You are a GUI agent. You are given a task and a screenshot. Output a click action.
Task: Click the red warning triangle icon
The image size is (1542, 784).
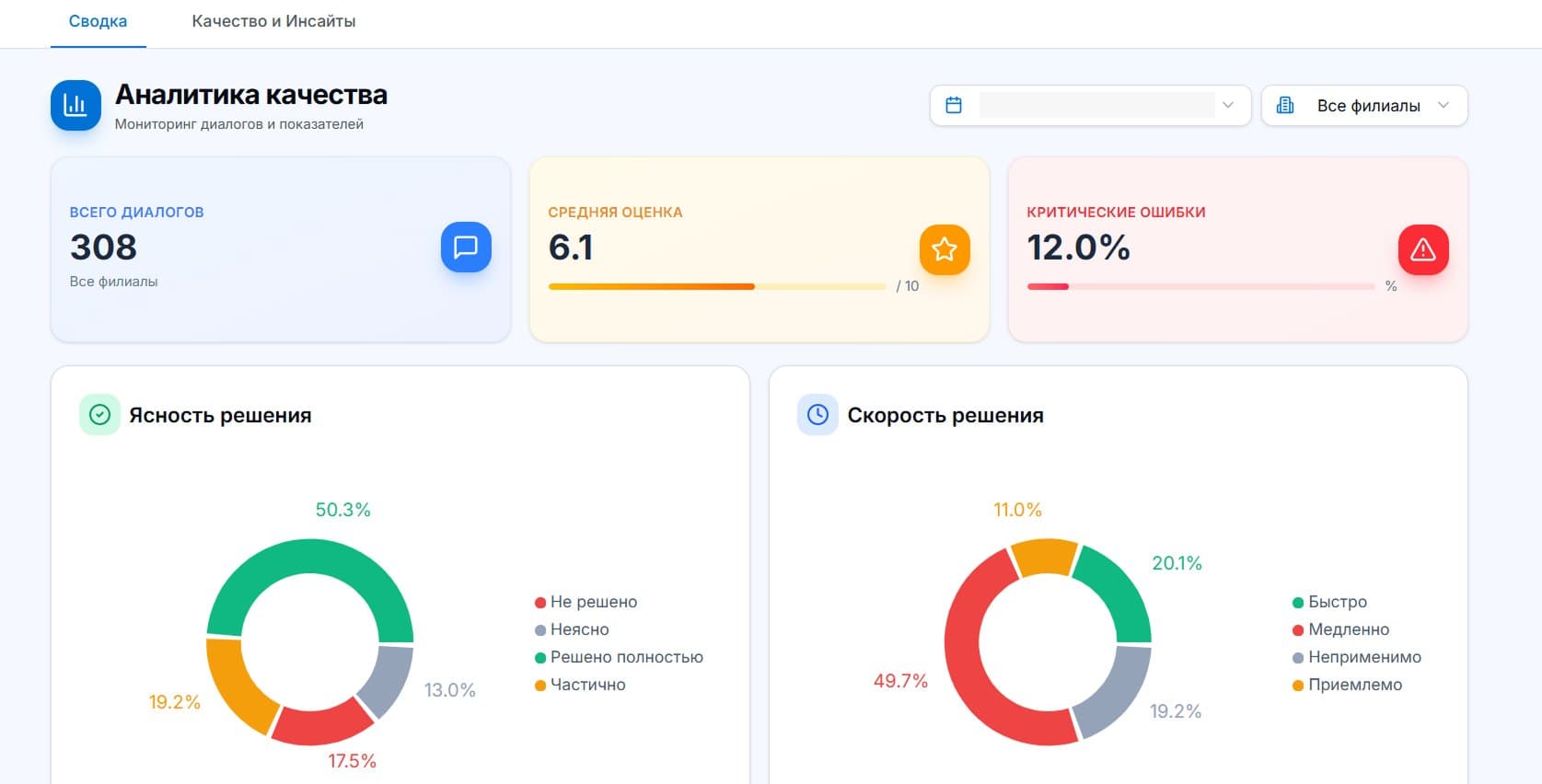click(x=1423, y=249)
